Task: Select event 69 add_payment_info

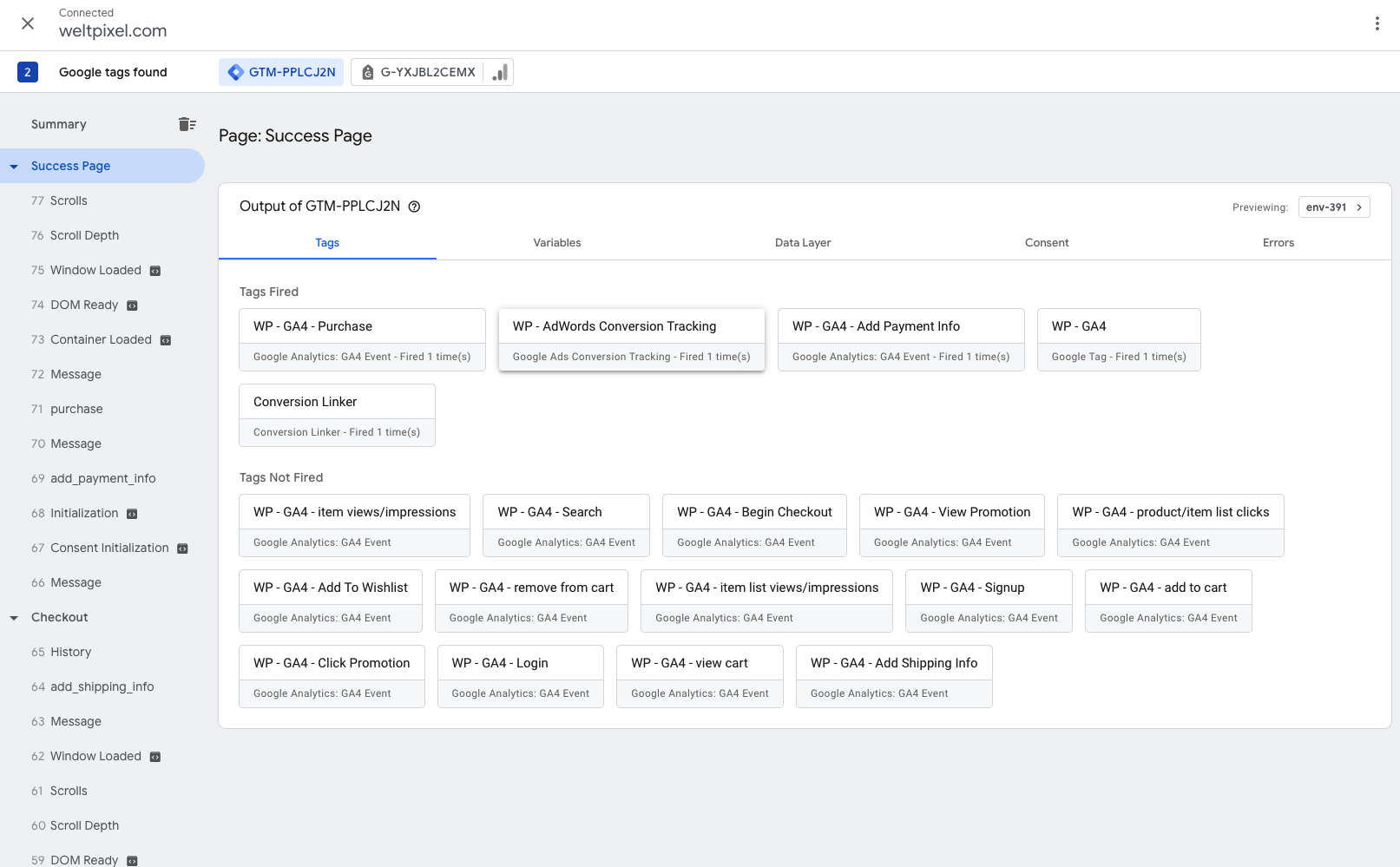Action: tap(102, 478)
